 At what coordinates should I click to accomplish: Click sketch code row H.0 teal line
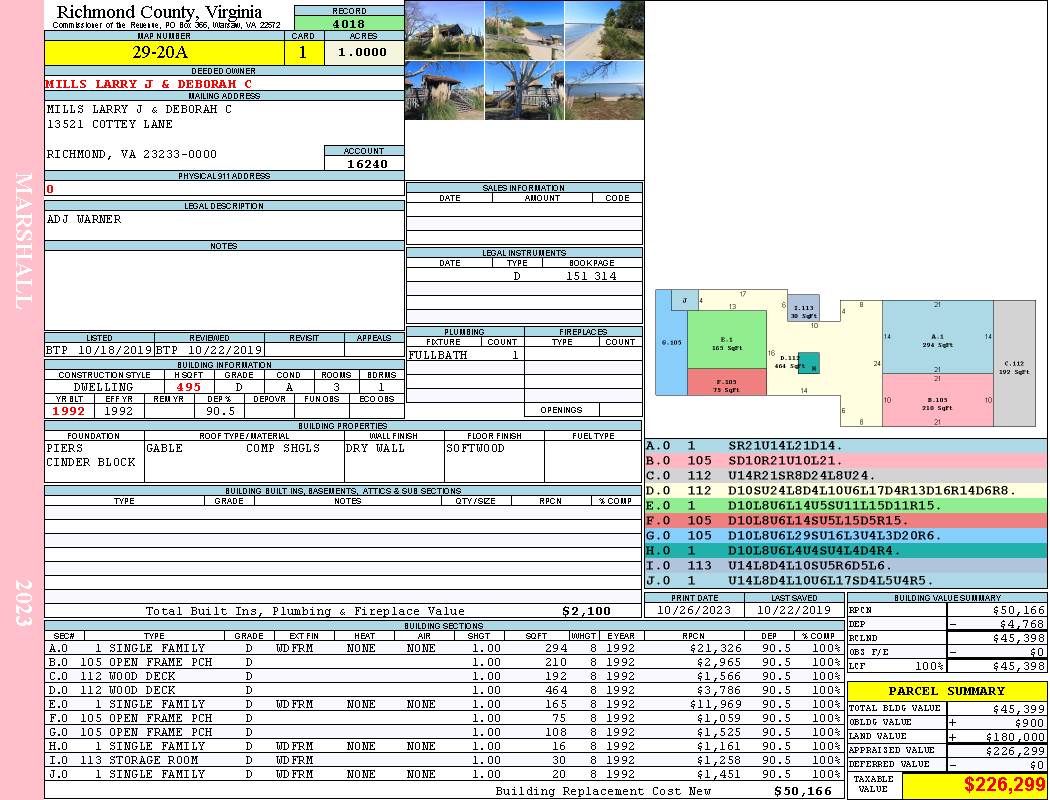(x=846, y=550)
